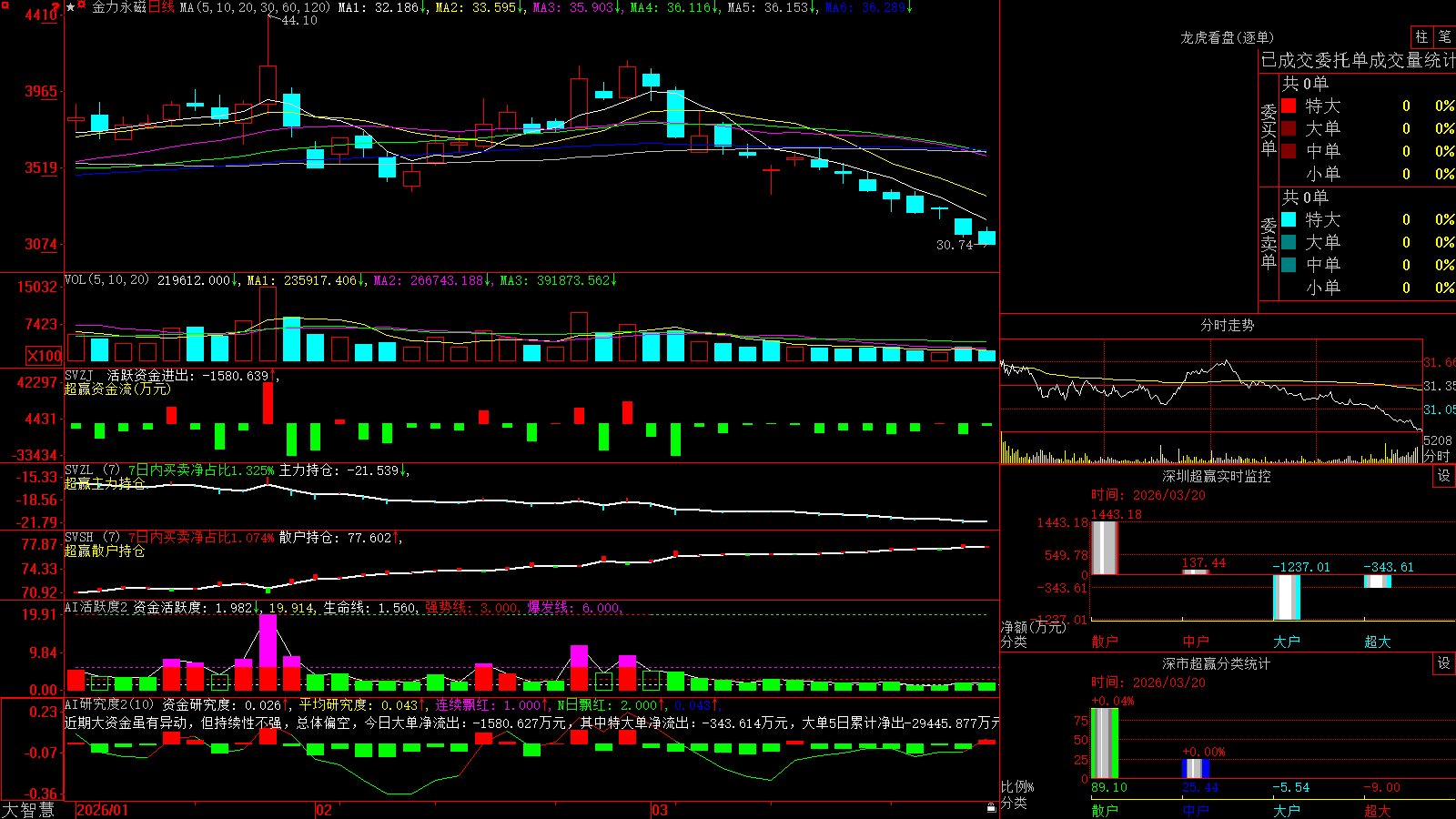Open 设 settings for 深市超赢分类统计
Viewport: 1456px width, 819px height.
1444,663
